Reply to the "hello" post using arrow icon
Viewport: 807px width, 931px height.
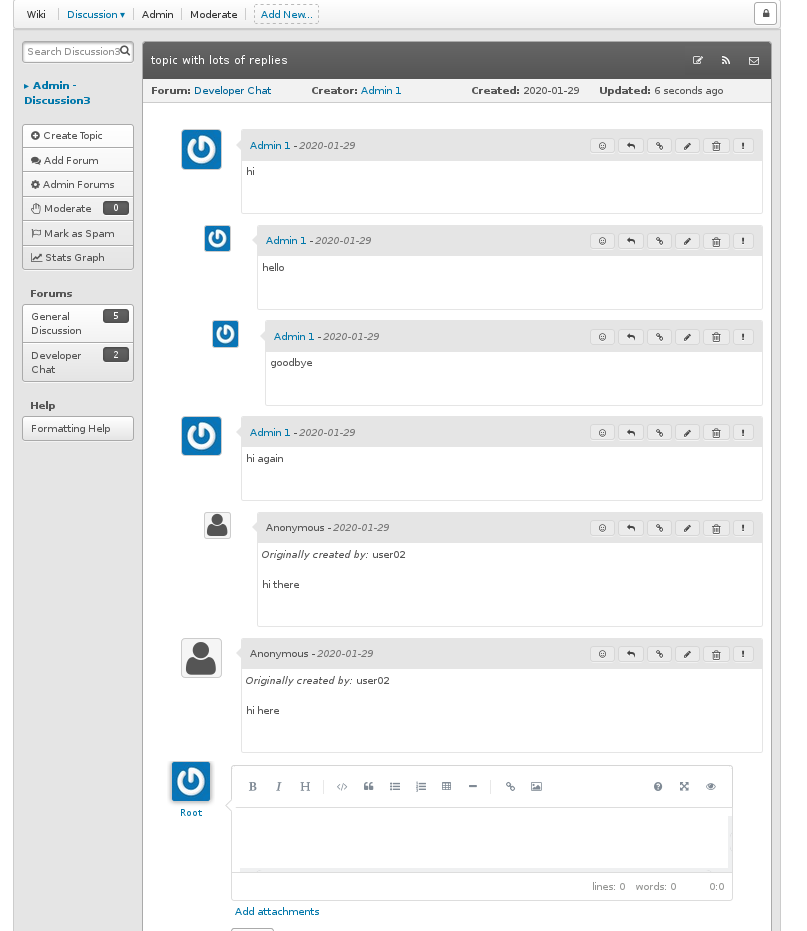coord(630,241)
